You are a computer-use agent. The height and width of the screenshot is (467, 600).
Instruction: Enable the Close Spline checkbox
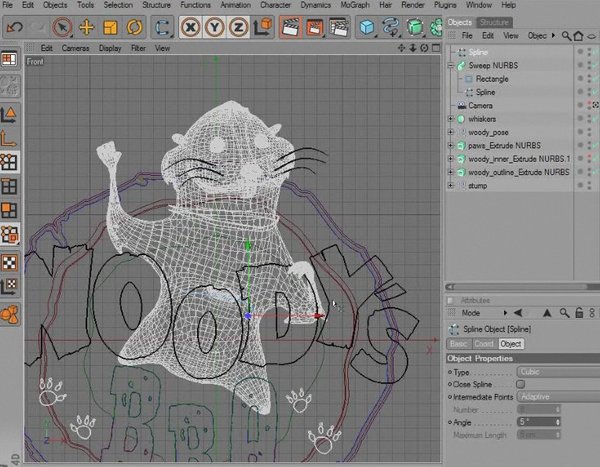520,384
